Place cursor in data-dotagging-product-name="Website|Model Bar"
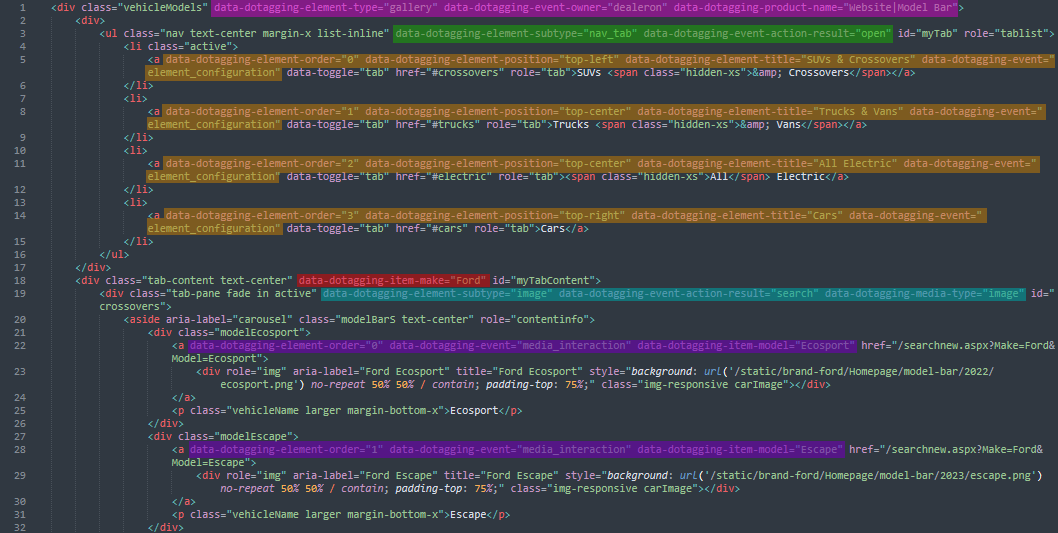The height and width of the screenshot is (533, 1058). (x=815, y=8)
